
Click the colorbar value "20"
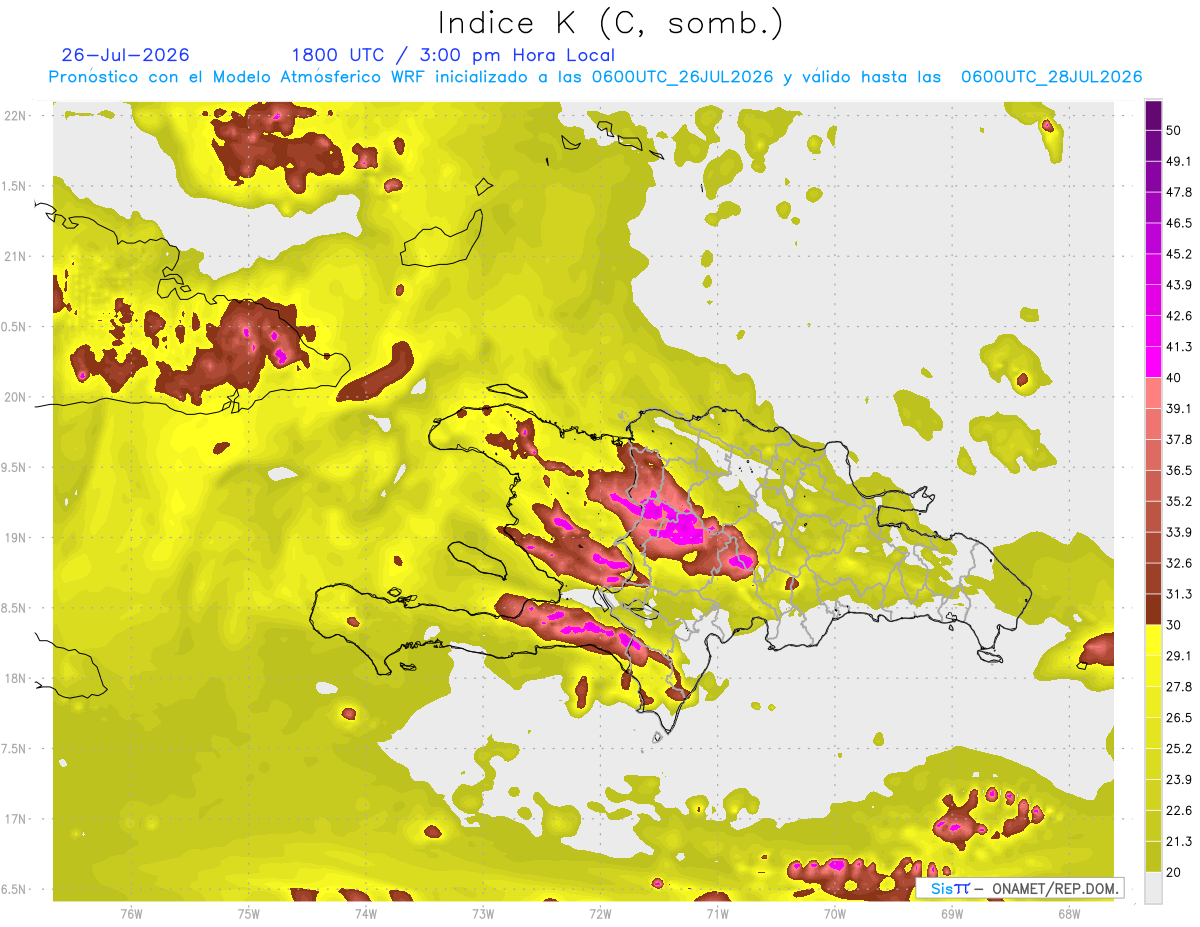pos(1174,872)
